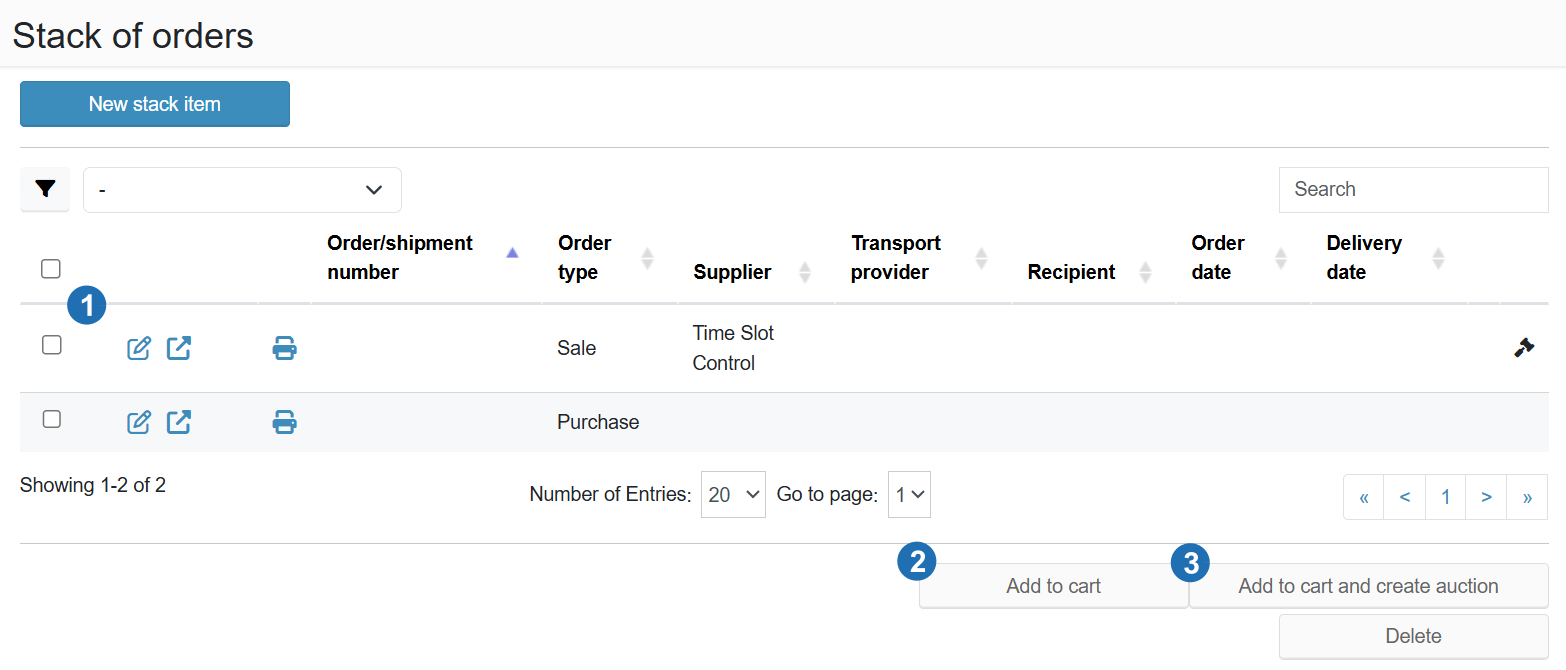The image size is (1566, 670).
Task: Print the Sale order row
Action: (285, 348)
